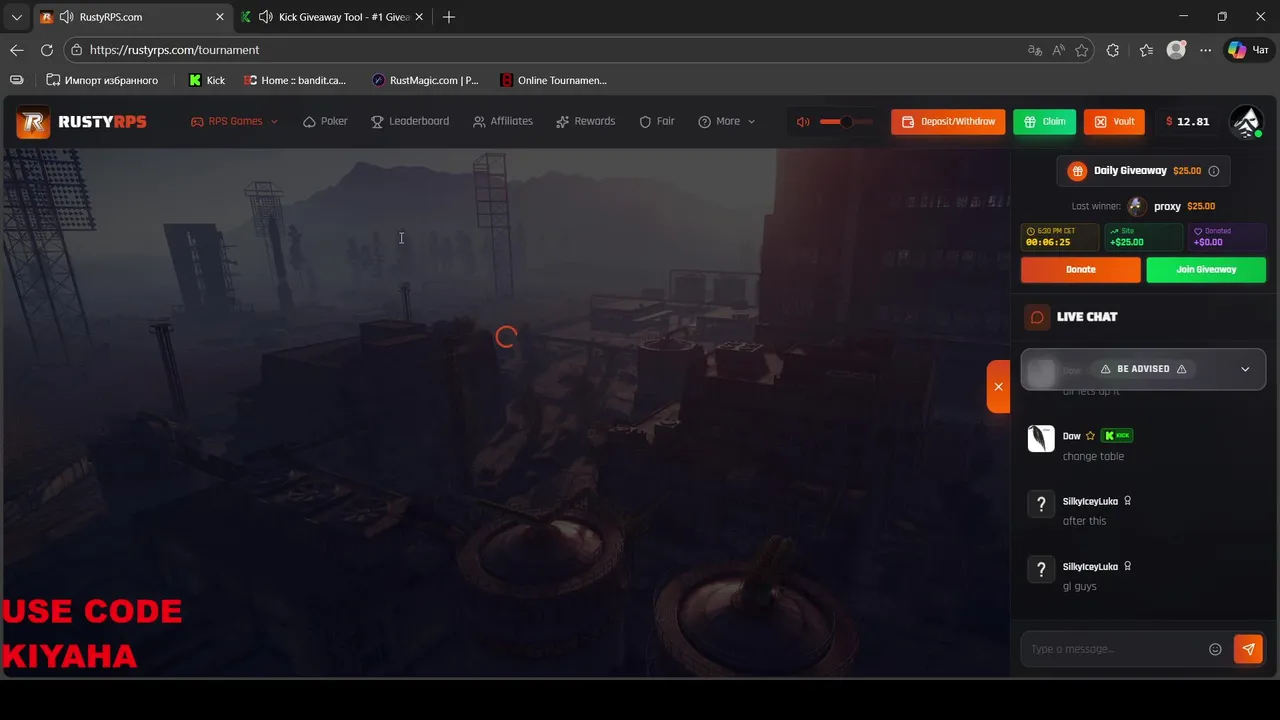Click Daw's chat avatar
Screen dimensions: 1280x720
click(1041, 439)
